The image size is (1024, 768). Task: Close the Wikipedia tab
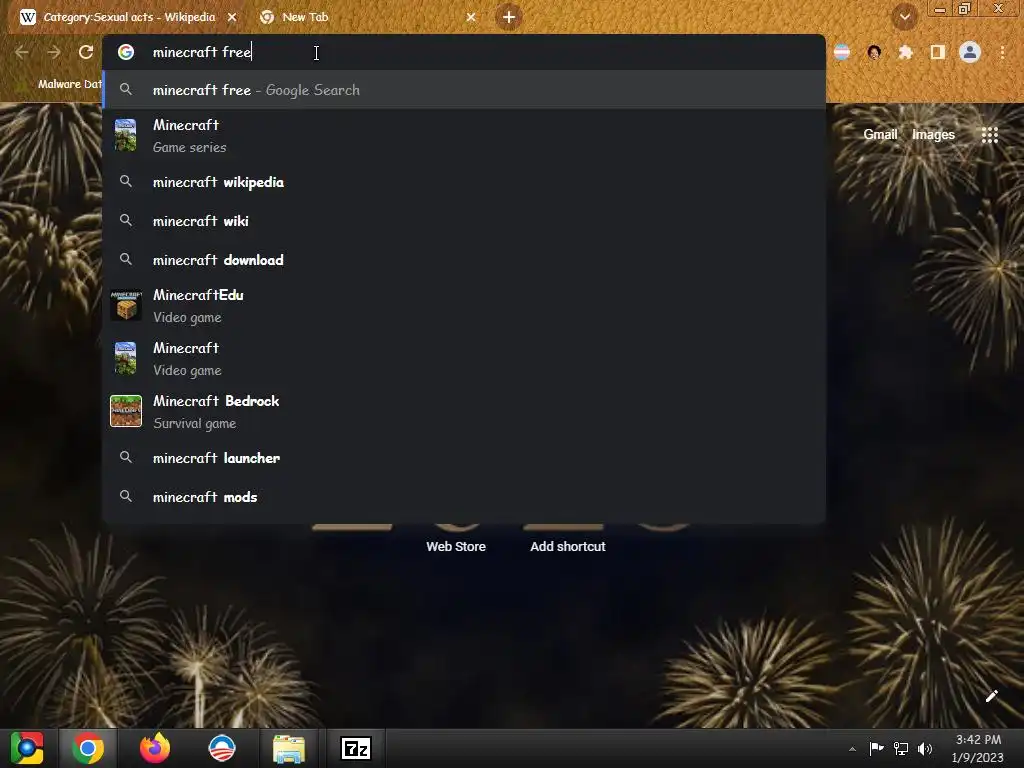pos(232,18)
